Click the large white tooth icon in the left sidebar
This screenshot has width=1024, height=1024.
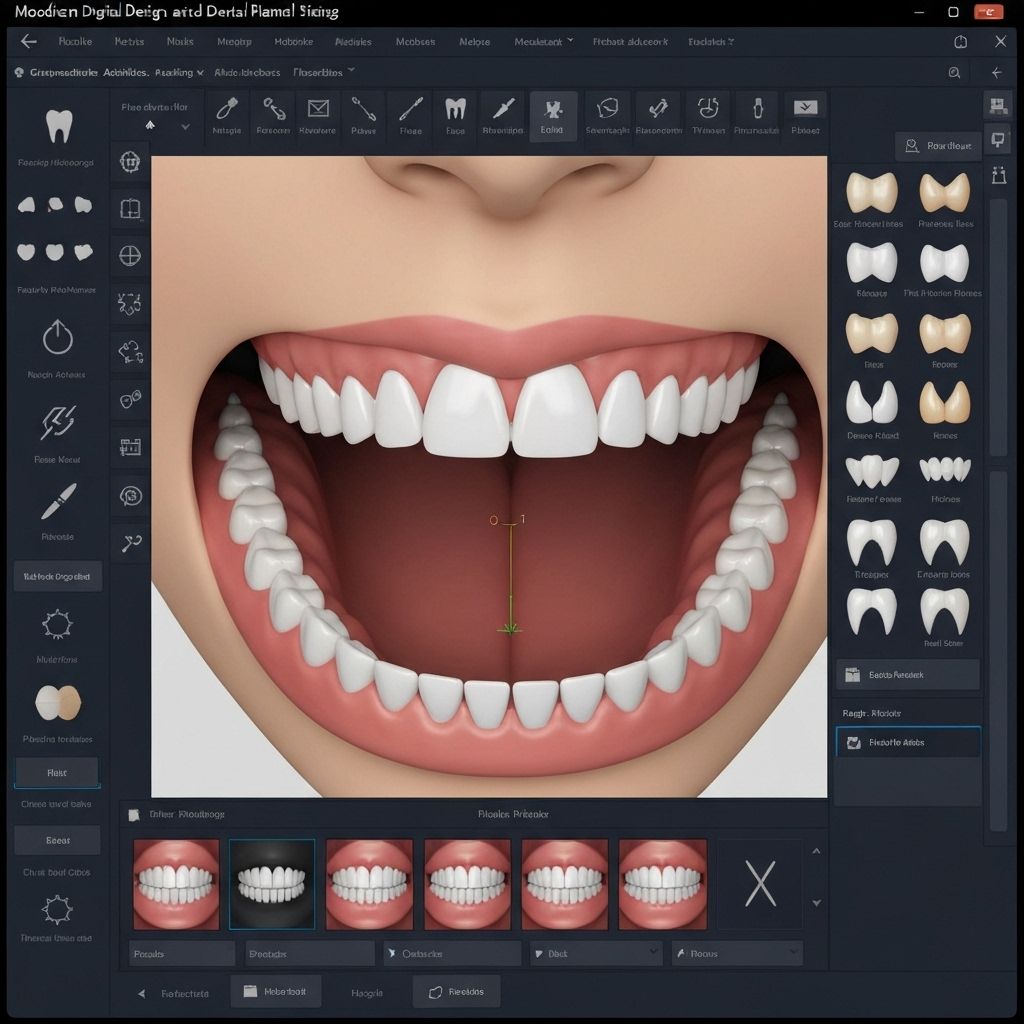(x=59, y=127)
